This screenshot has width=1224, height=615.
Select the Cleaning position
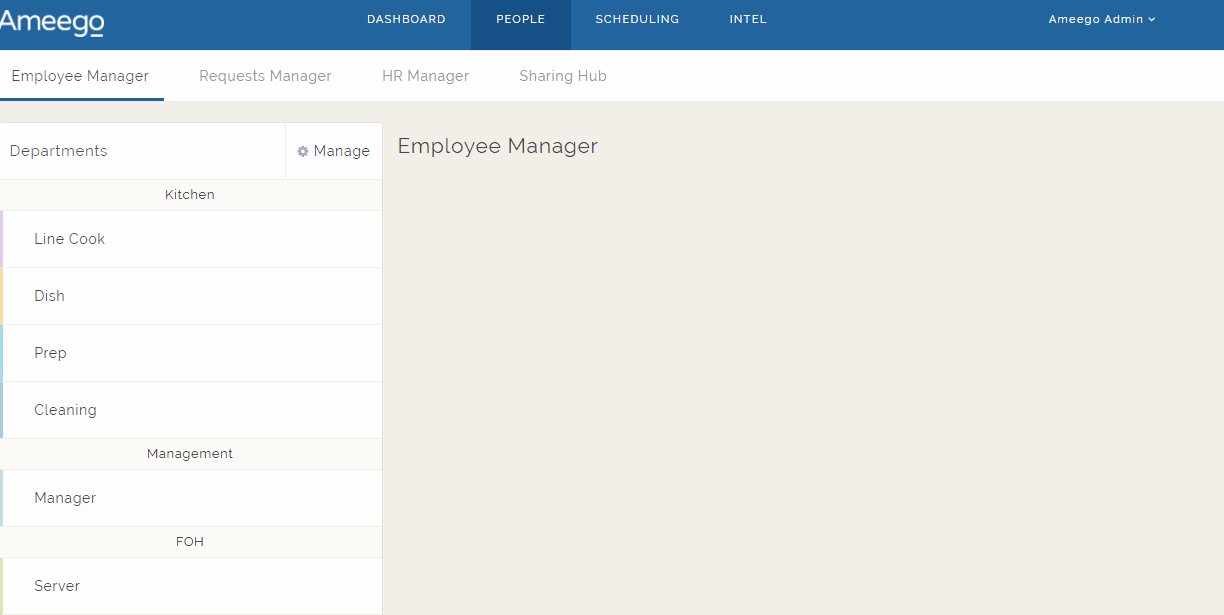65,409
